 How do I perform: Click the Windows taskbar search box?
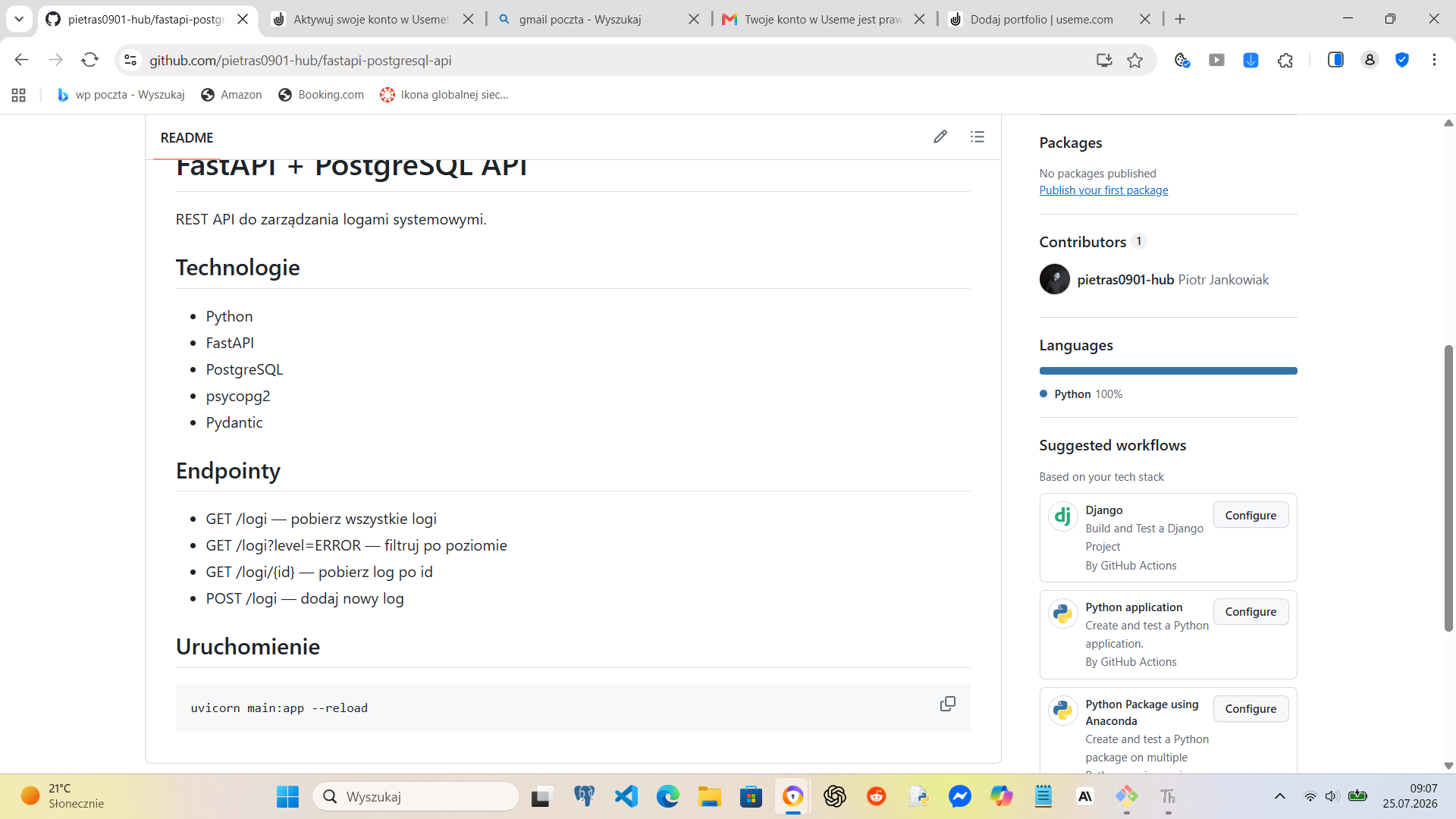tap(416, 796)
